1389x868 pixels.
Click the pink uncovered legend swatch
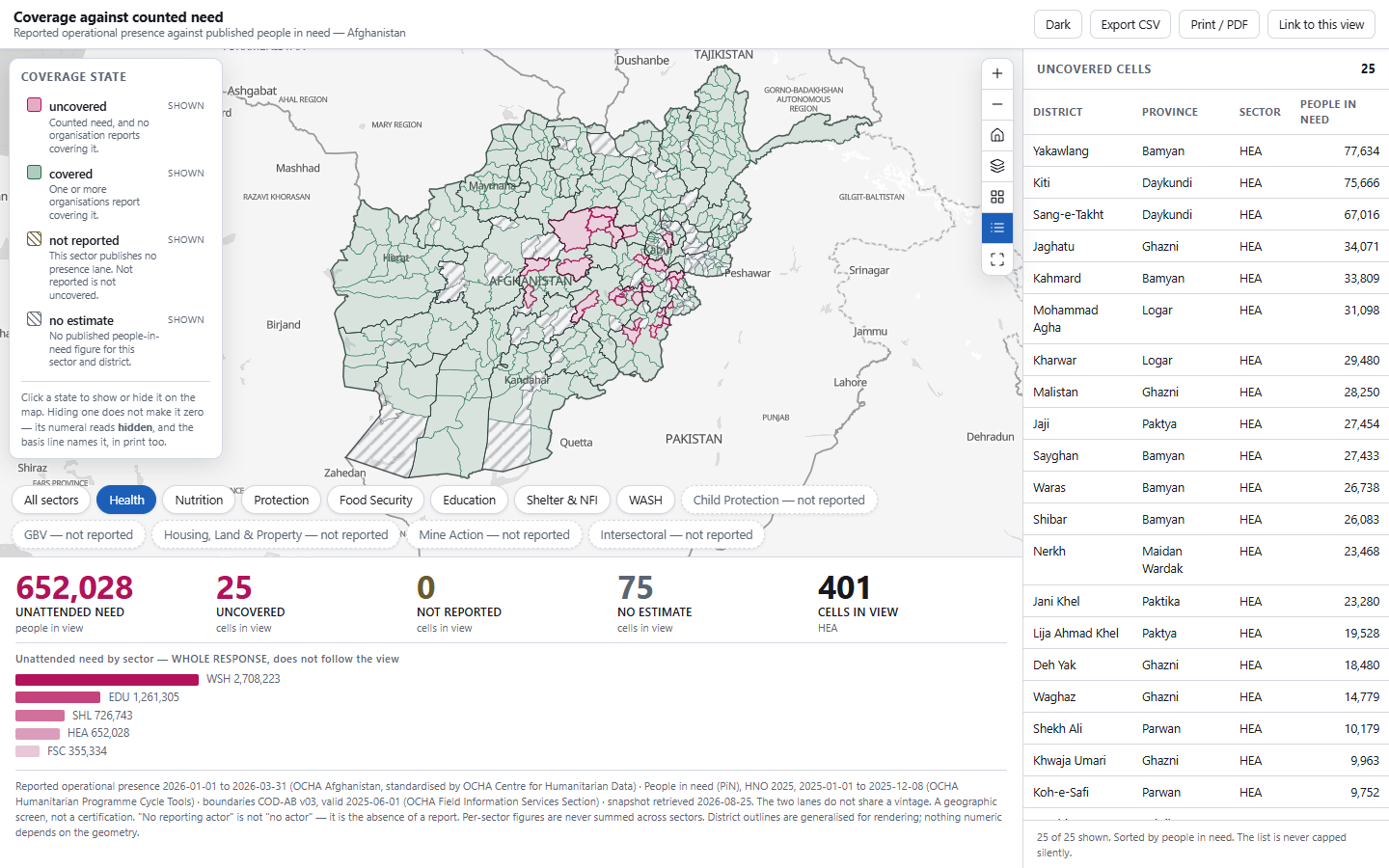click(x=34, y=105)
